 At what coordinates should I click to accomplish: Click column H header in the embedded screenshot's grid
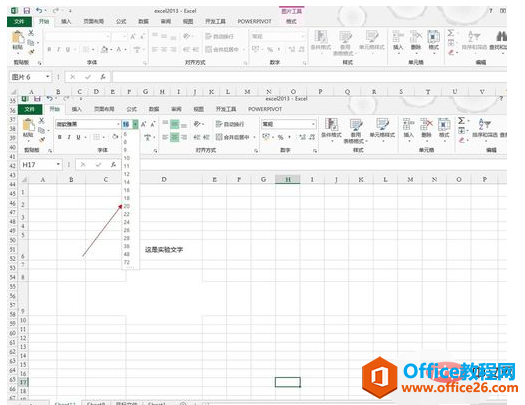point(288,179)
